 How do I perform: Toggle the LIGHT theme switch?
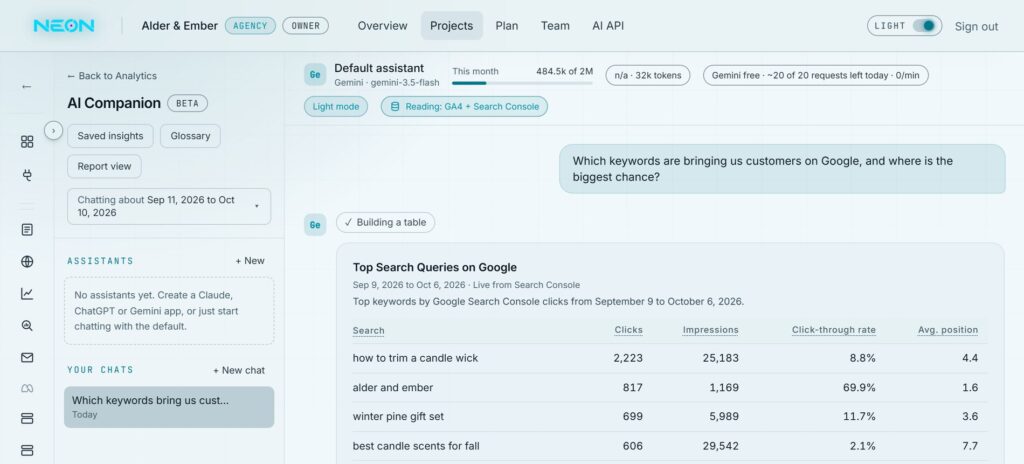coord(924,26)
